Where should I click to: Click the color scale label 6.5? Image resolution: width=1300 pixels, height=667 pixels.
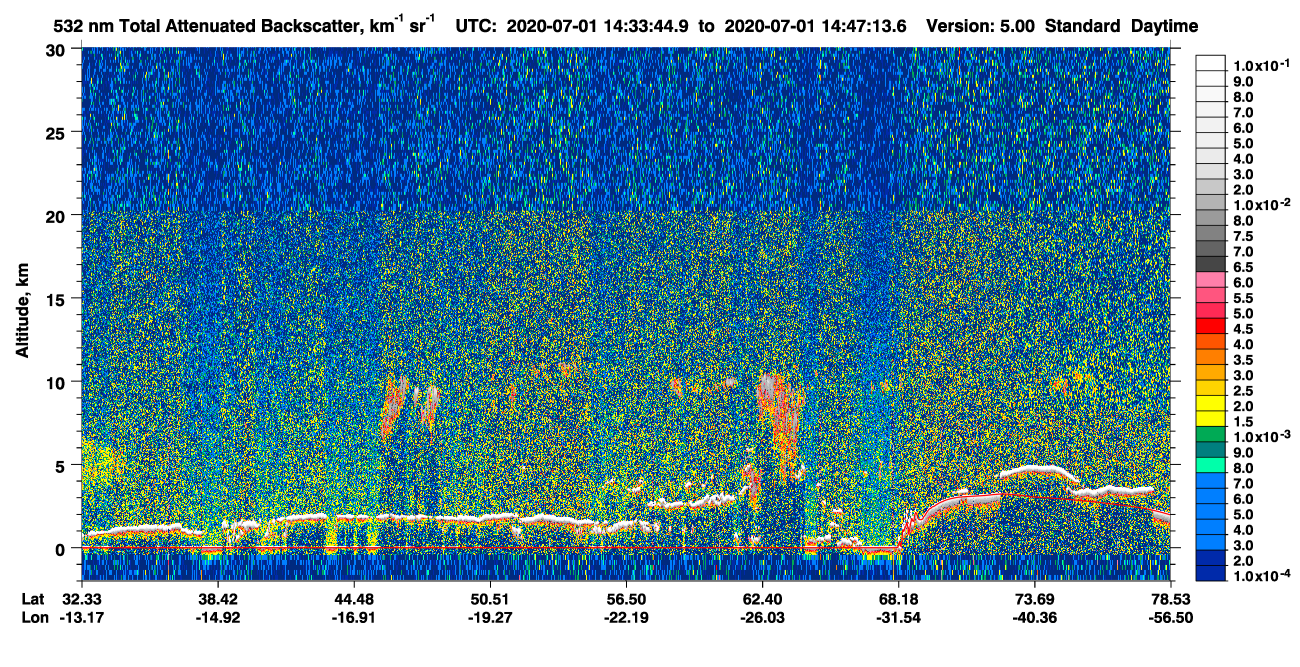click(x=1243, y=267)
